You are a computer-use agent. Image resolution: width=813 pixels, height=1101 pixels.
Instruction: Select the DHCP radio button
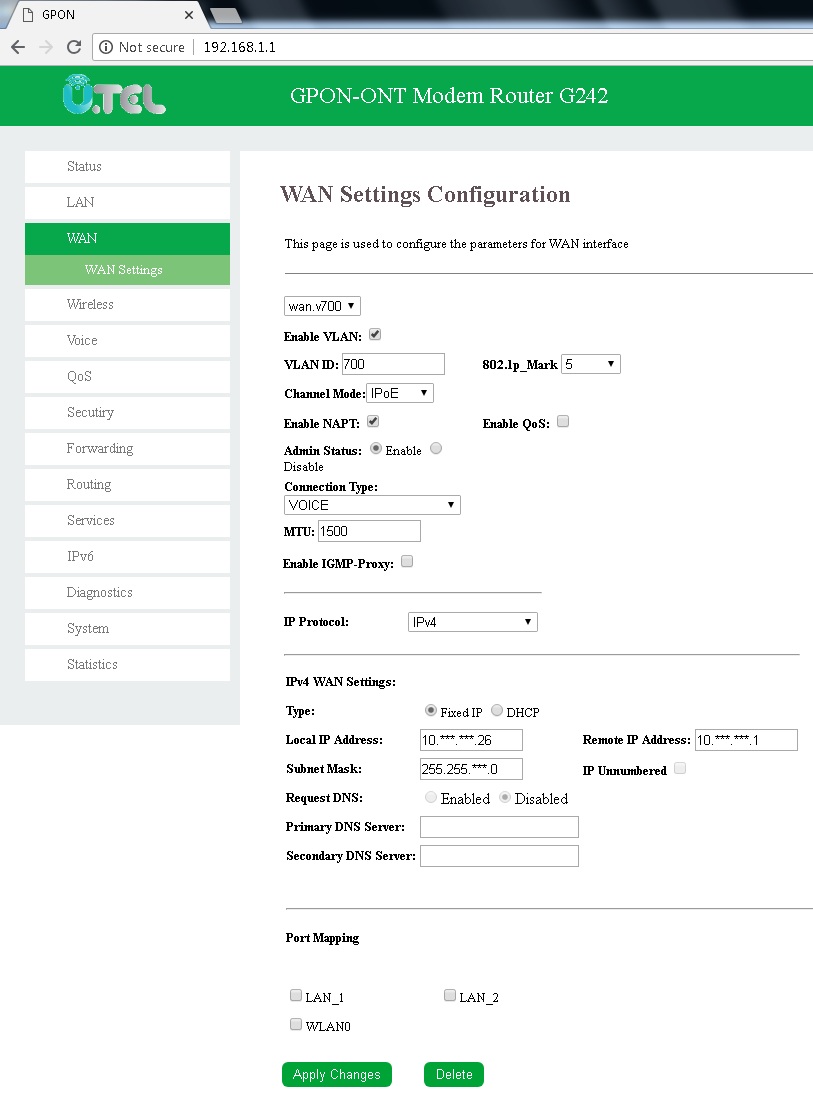tap(497, 711)
